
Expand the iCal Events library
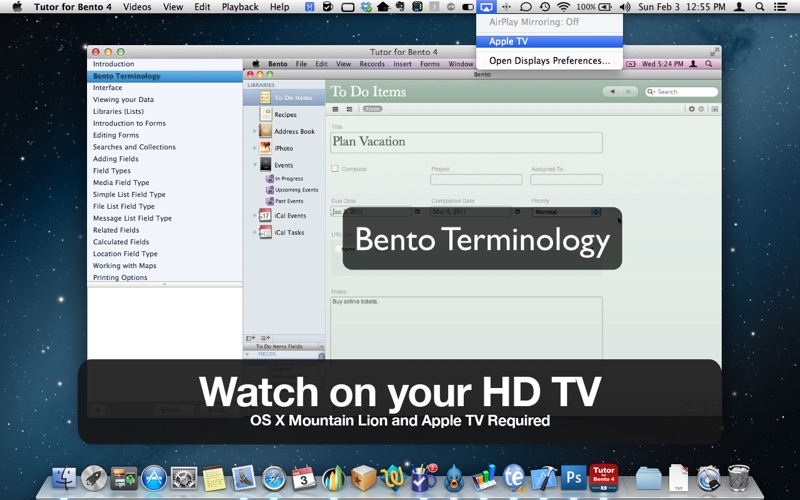255,215
